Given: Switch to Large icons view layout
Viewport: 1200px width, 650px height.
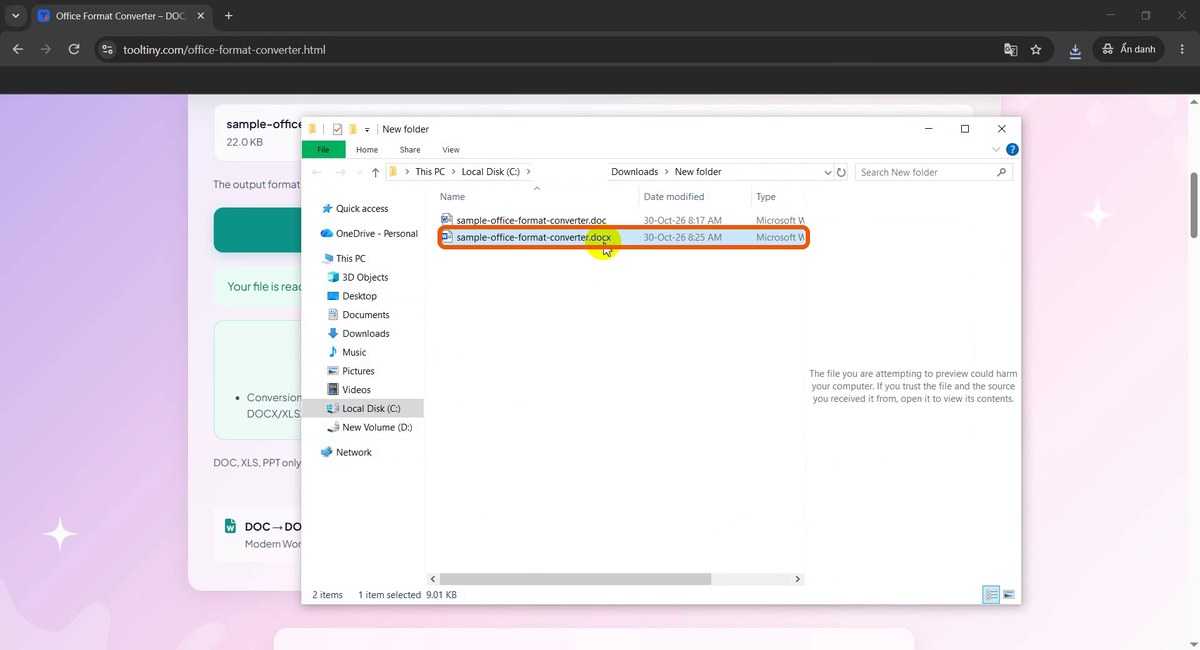Looking at the screenshot, I should (1009, 595).
